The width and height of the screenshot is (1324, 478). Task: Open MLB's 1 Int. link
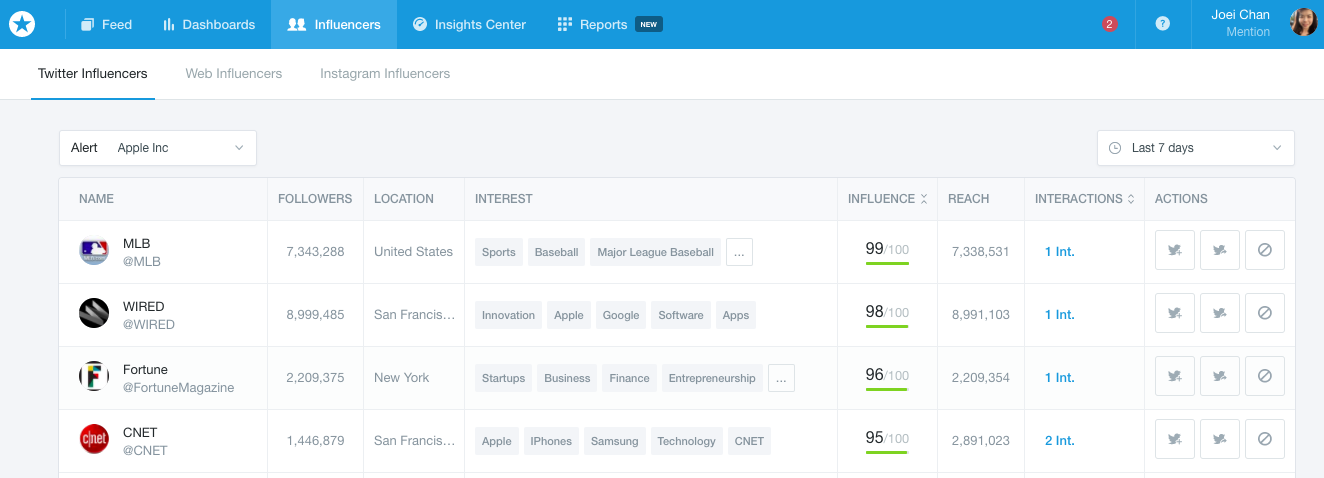(x=1060, y=252)
